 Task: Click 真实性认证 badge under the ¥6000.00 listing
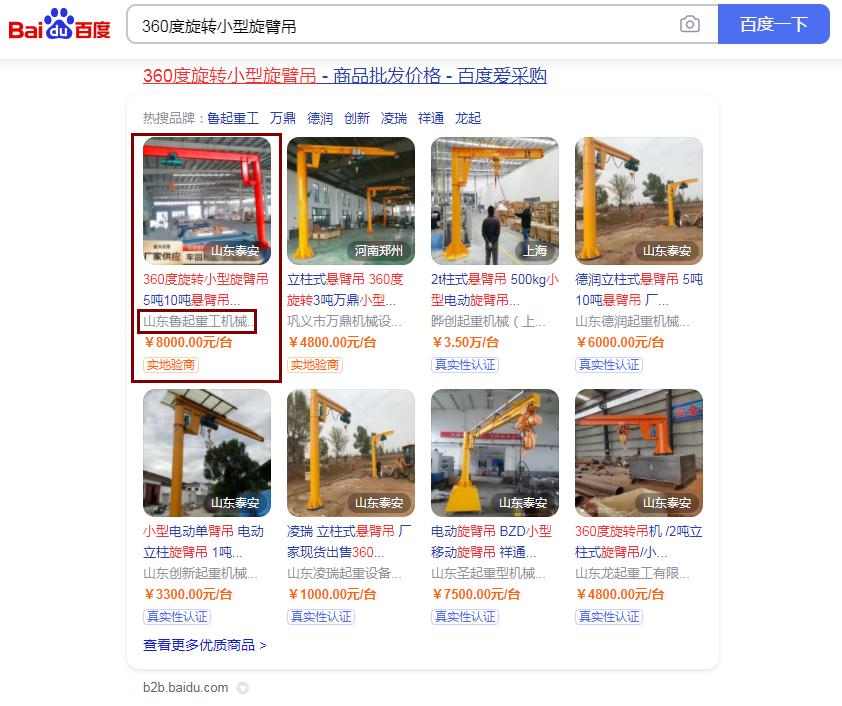tap(609, 365)
